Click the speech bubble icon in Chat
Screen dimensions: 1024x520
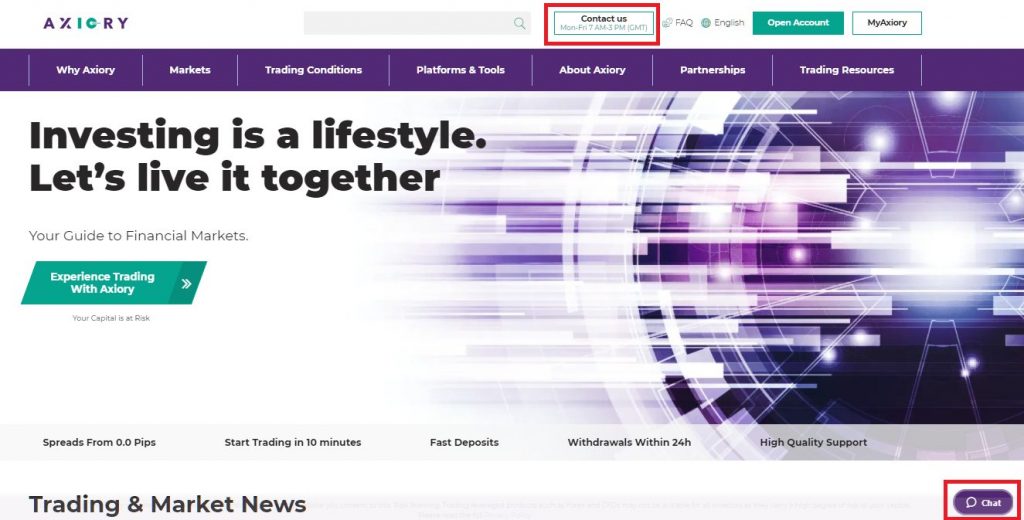click(x=971, y=502)
